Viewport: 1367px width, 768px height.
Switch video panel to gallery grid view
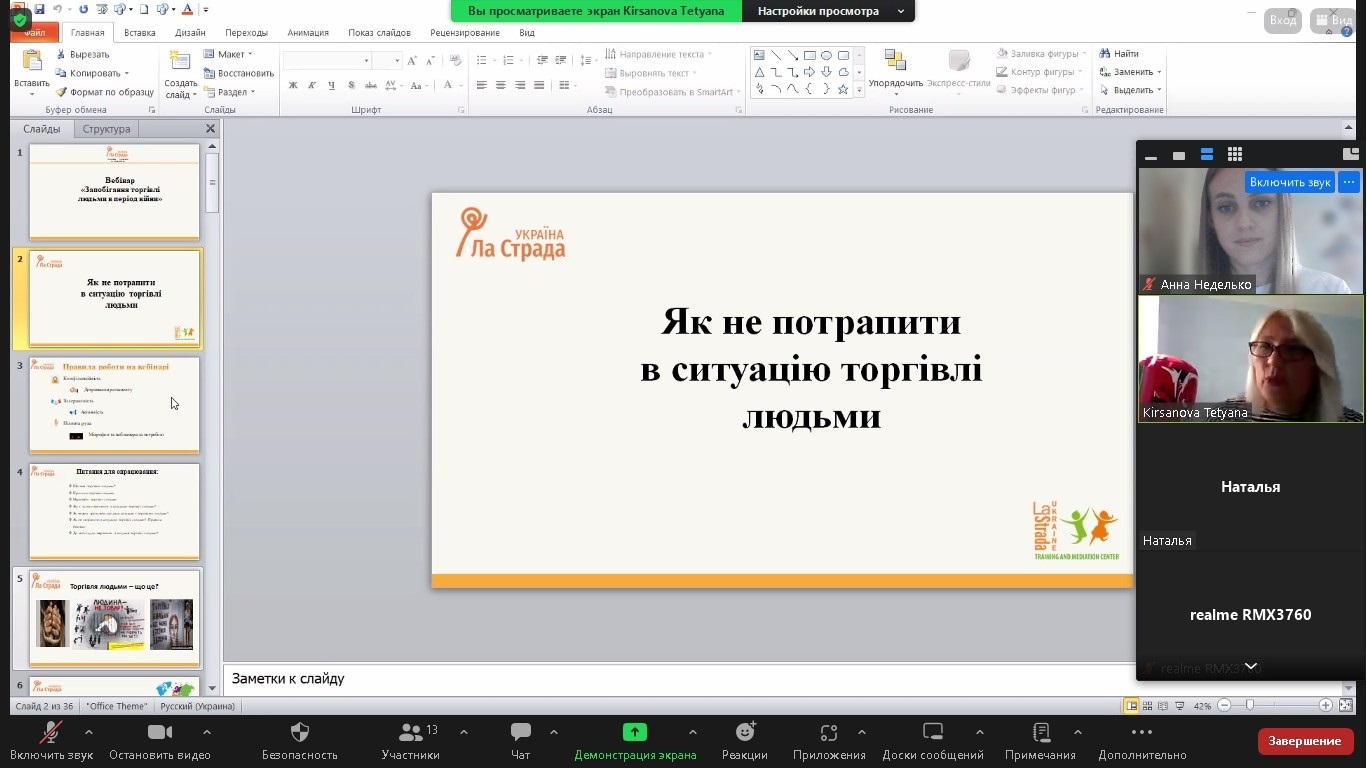(1235, 154)
